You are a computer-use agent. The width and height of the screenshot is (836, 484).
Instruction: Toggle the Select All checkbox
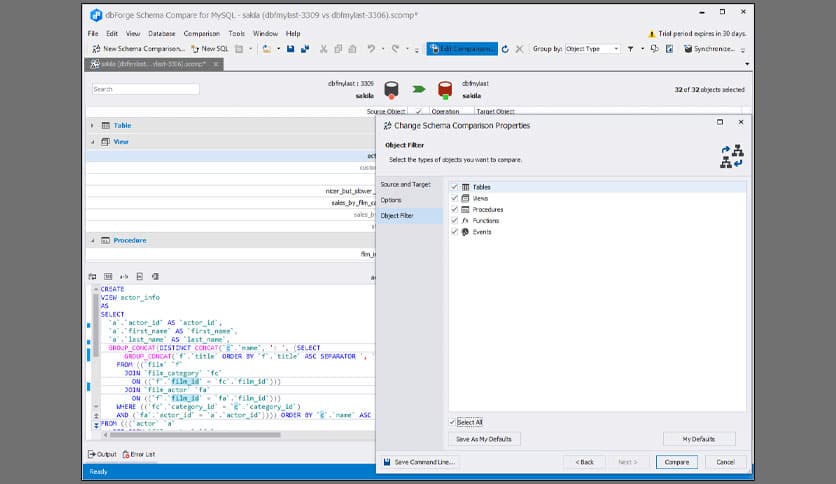point(452,422)
